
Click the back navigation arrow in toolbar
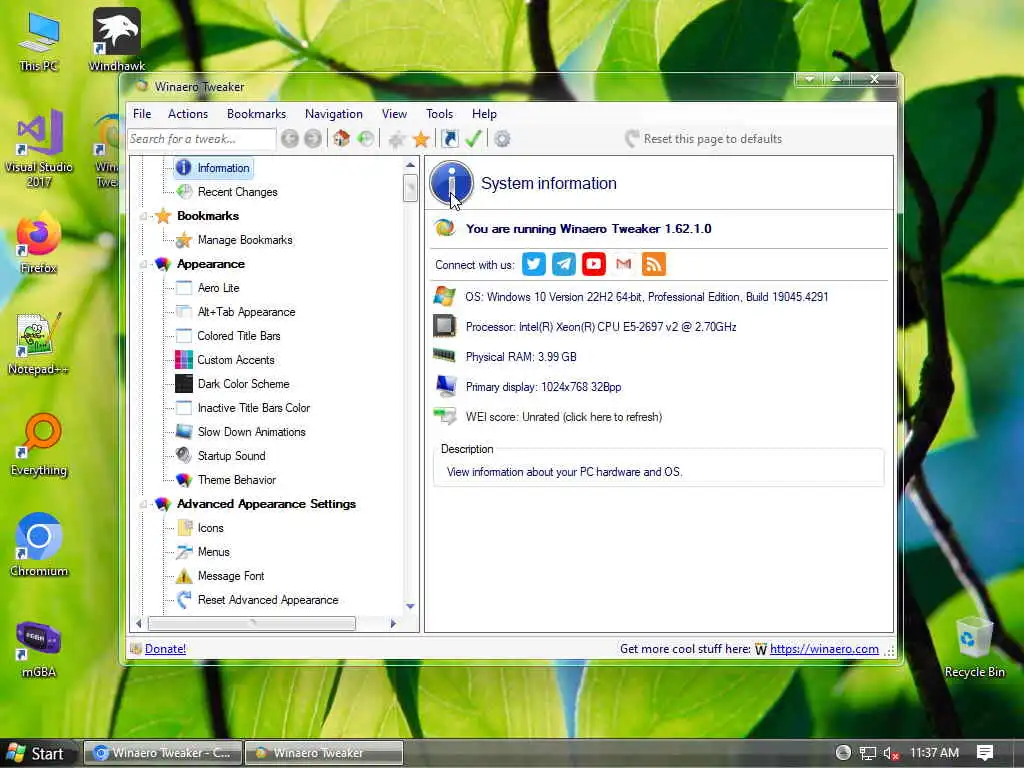(290, 138)
